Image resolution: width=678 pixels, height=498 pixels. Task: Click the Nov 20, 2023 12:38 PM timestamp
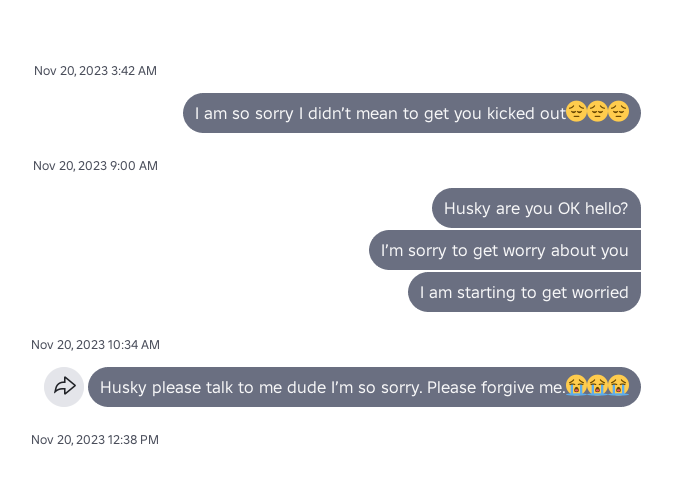pos(95,440)
